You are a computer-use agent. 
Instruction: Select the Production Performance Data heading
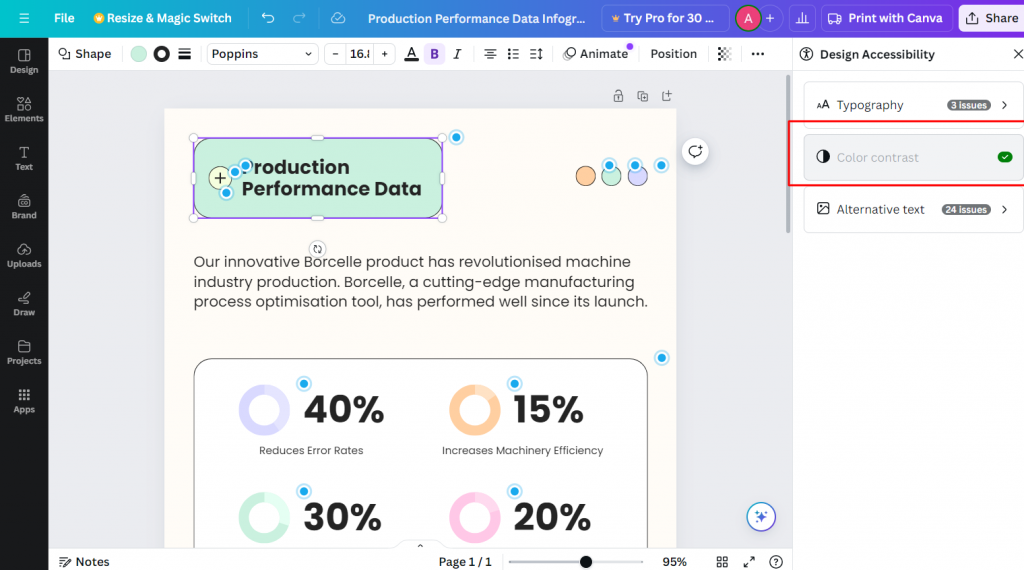(331, 178)
